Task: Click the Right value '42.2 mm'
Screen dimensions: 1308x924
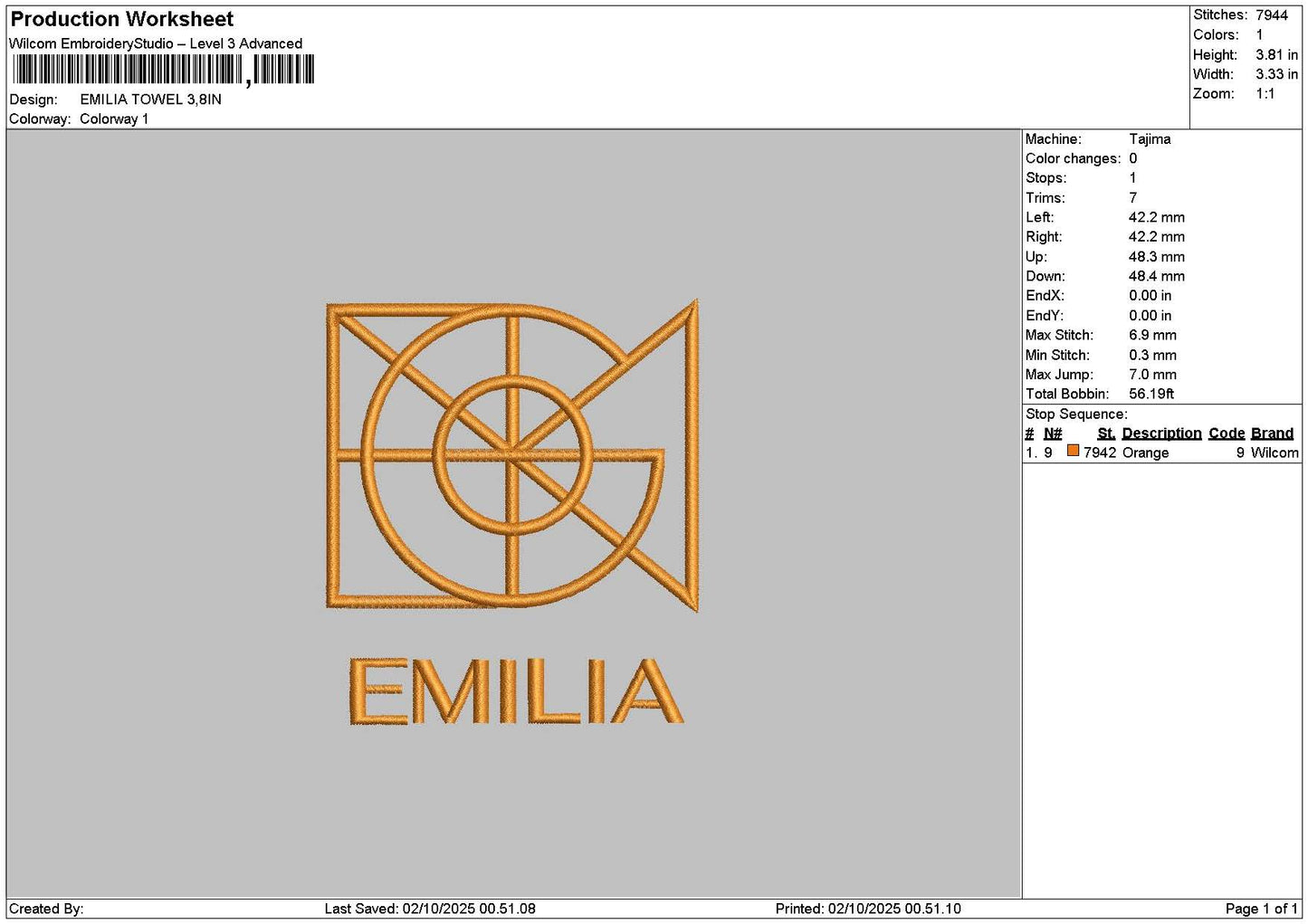Action: [1156, 237]
